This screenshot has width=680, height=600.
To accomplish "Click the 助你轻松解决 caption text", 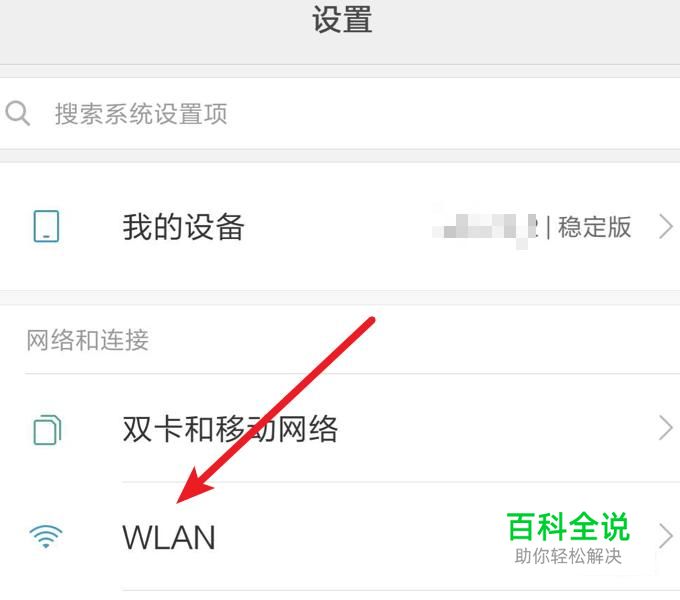I will [x=568, y=556].
